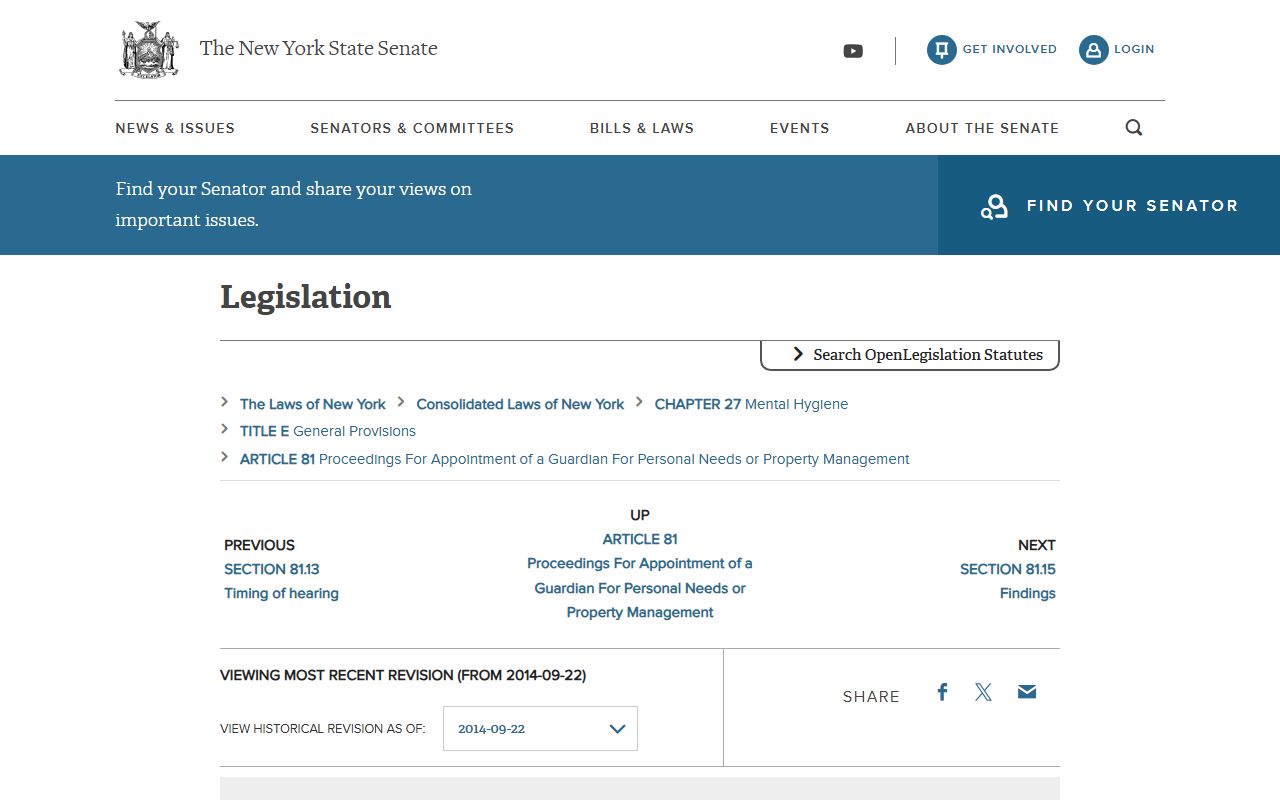
Task: Click the SHARE label
Action: (871, 697)
